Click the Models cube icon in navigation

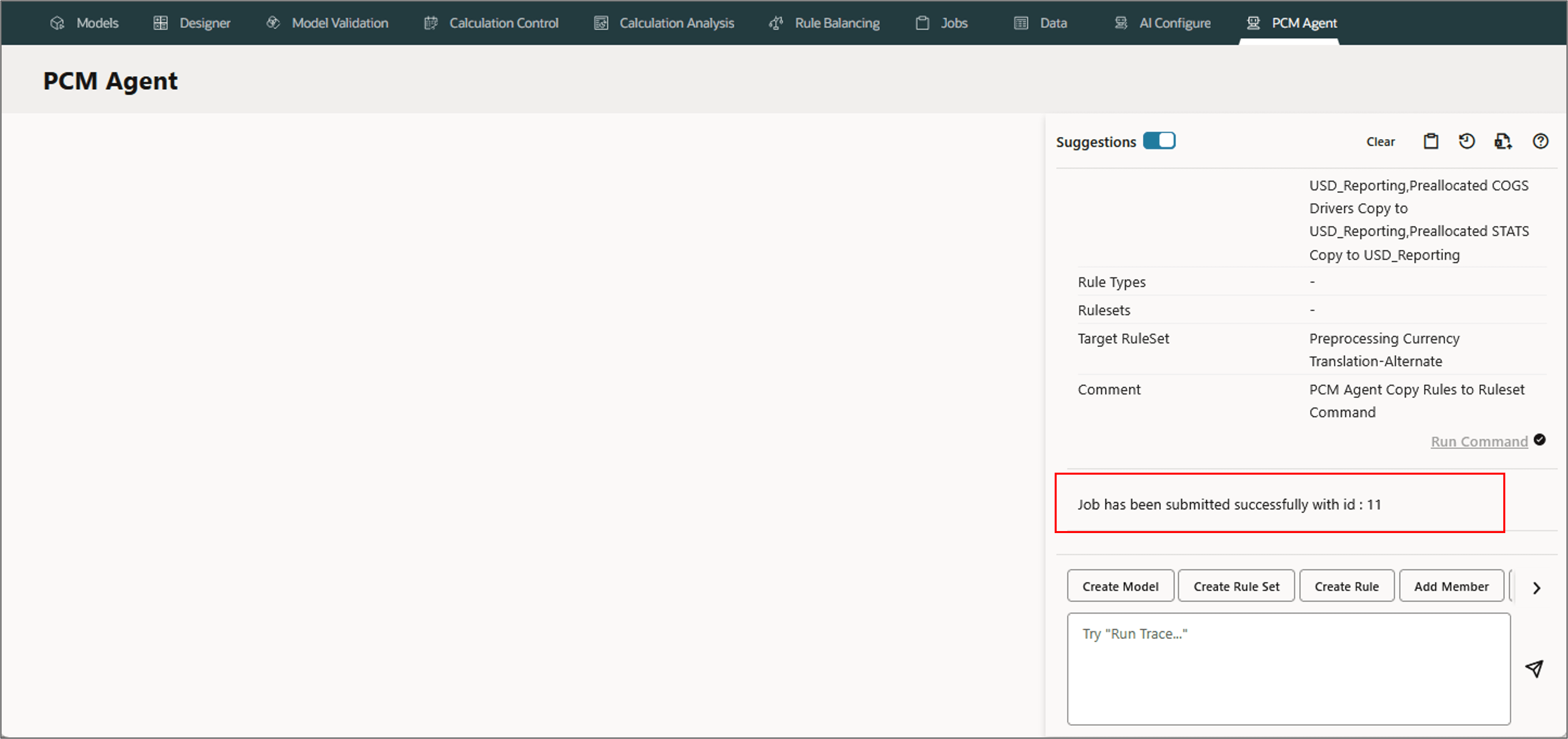tap(57, 23)
